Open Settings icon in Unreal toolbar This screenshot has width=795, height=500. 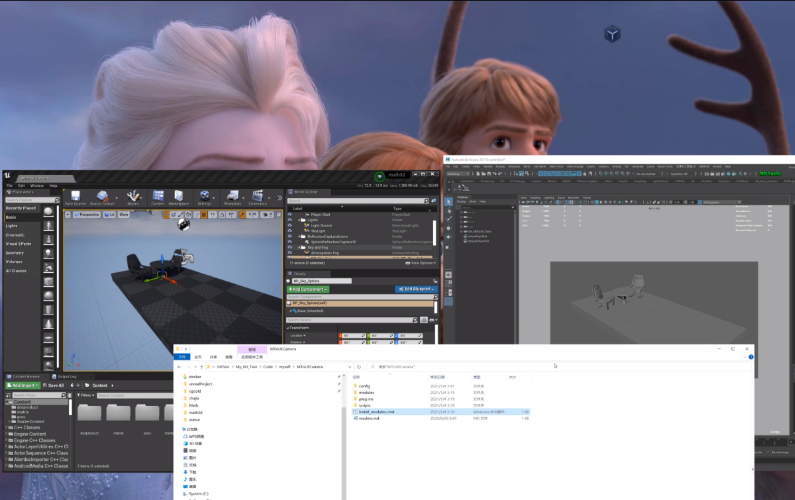click(x=204, y=197)
